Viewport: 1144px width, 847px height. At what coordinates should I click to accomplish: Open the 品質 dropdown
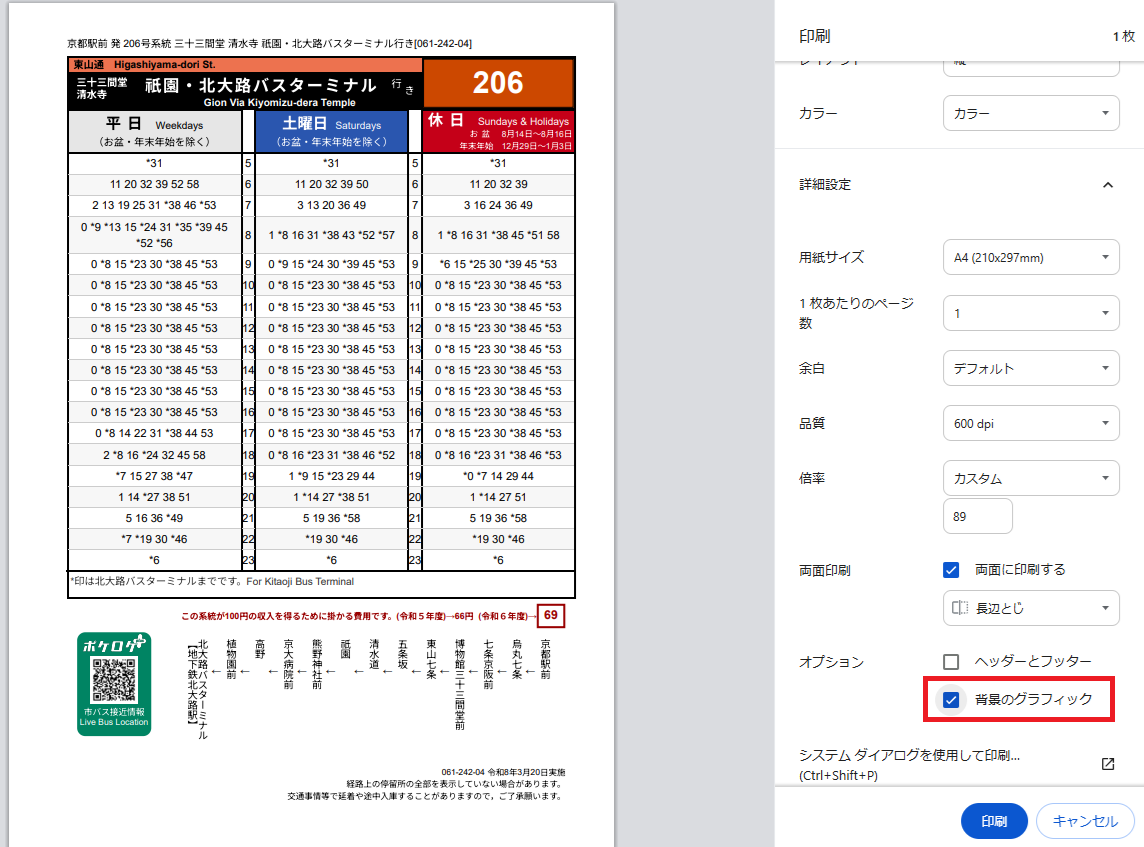click(x=1031, y=423)
